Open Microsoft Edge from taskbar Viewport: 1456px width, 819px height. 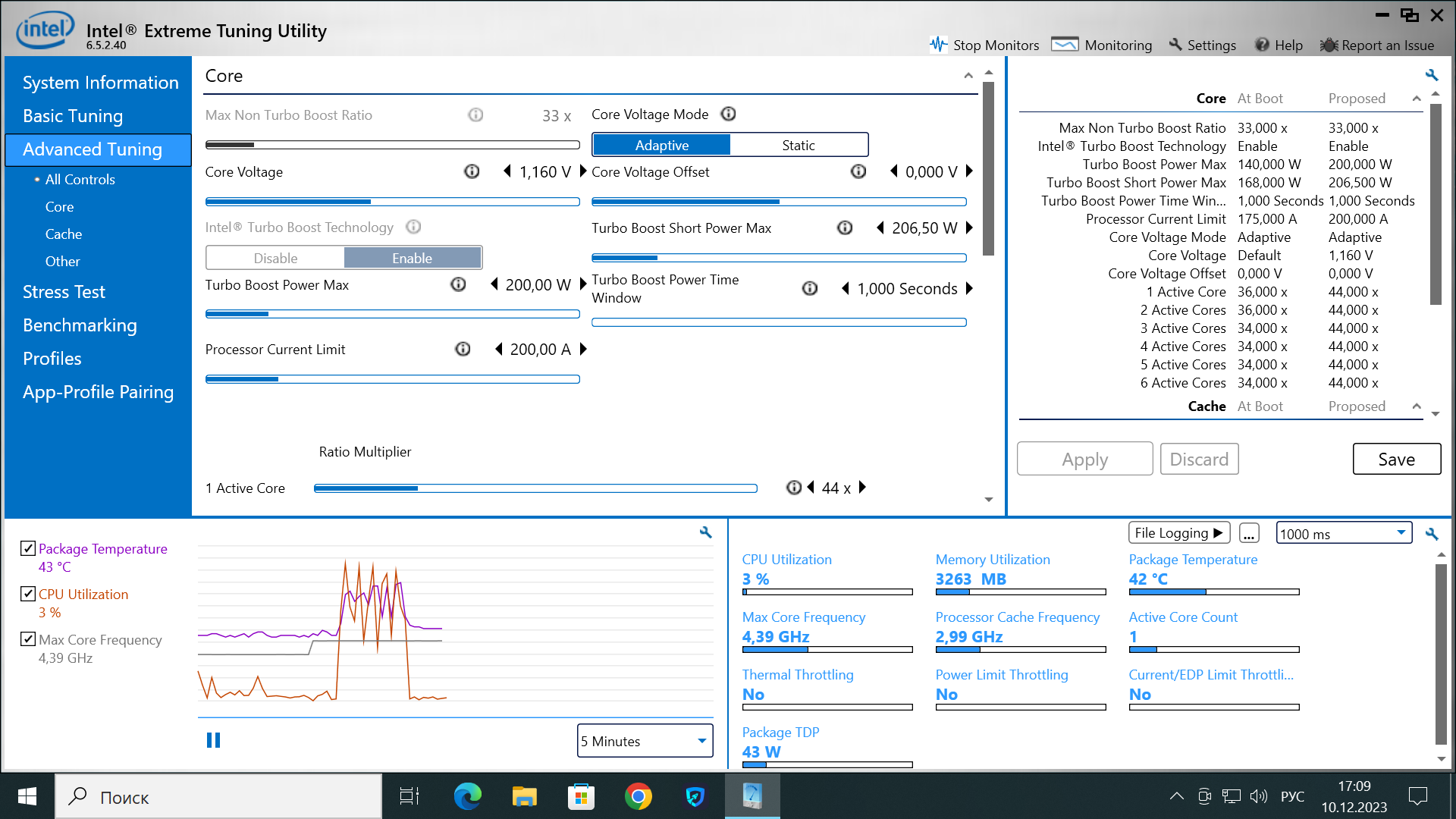tap(467, 796)
